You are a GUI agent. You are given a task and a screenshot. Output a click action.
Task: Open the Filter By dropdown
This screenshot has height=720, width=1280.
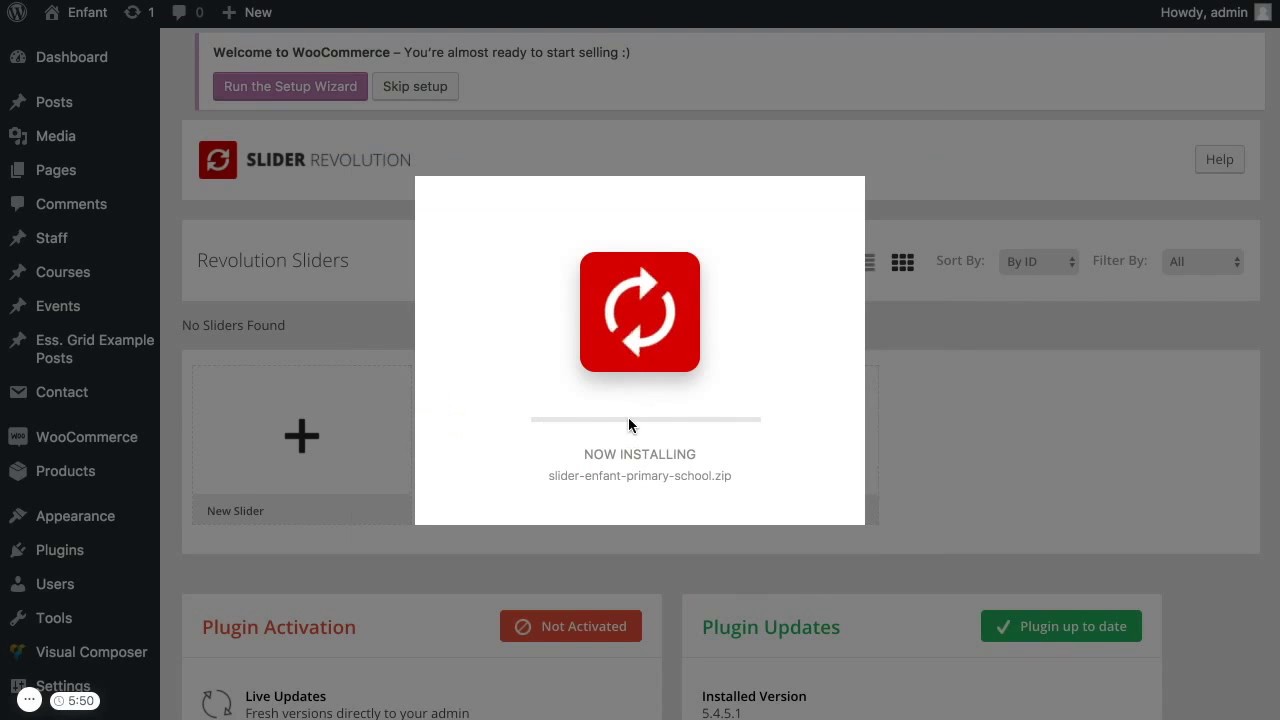click(1203, 261)
